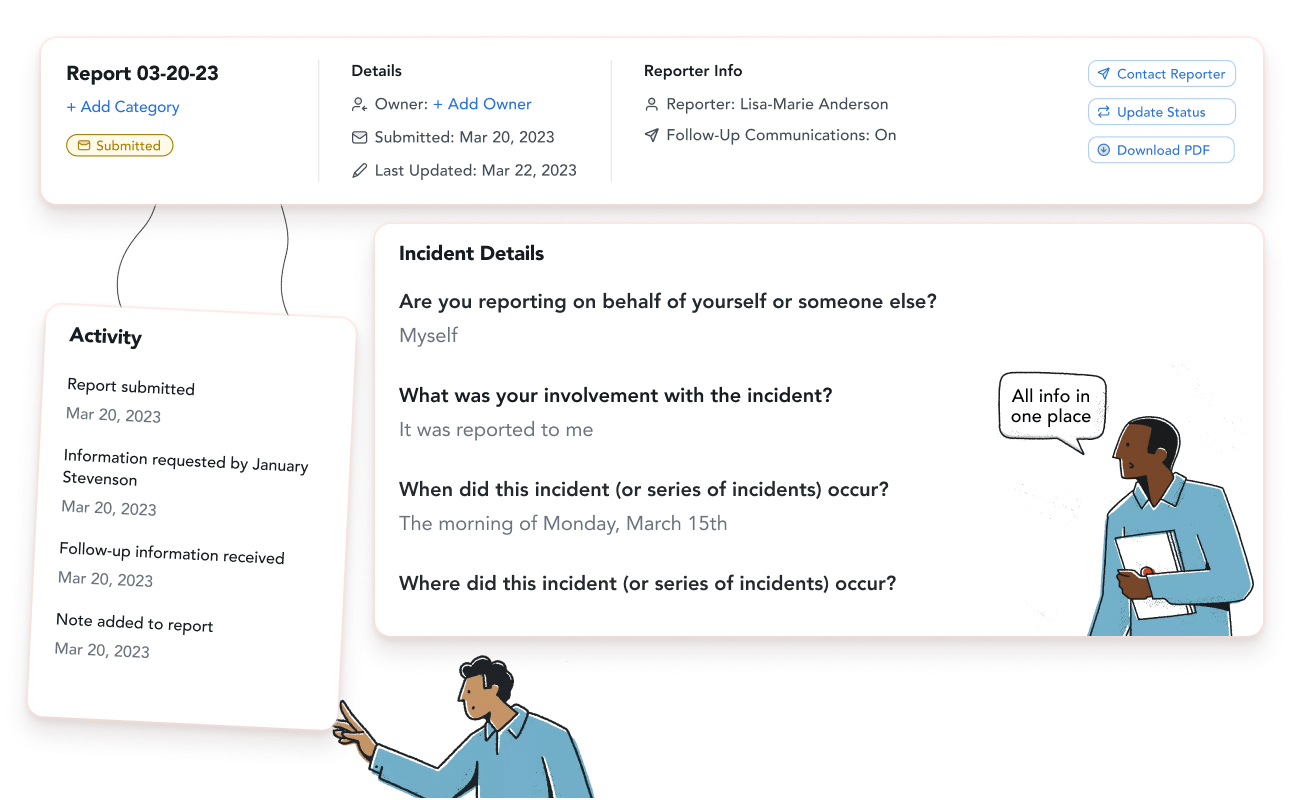Click the Activity heading
Screen dimensions: 1300x800
point(106,337)
